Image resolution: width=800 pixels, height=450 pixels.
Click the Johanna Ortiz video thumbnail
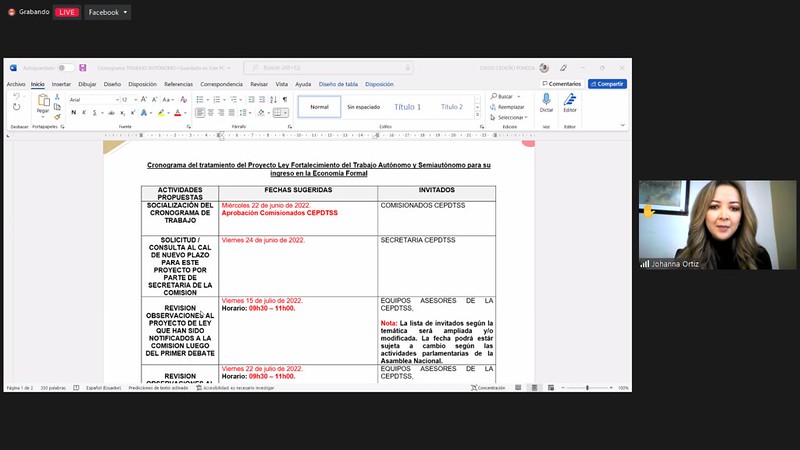pyautogui.click(x=717, y=225)
